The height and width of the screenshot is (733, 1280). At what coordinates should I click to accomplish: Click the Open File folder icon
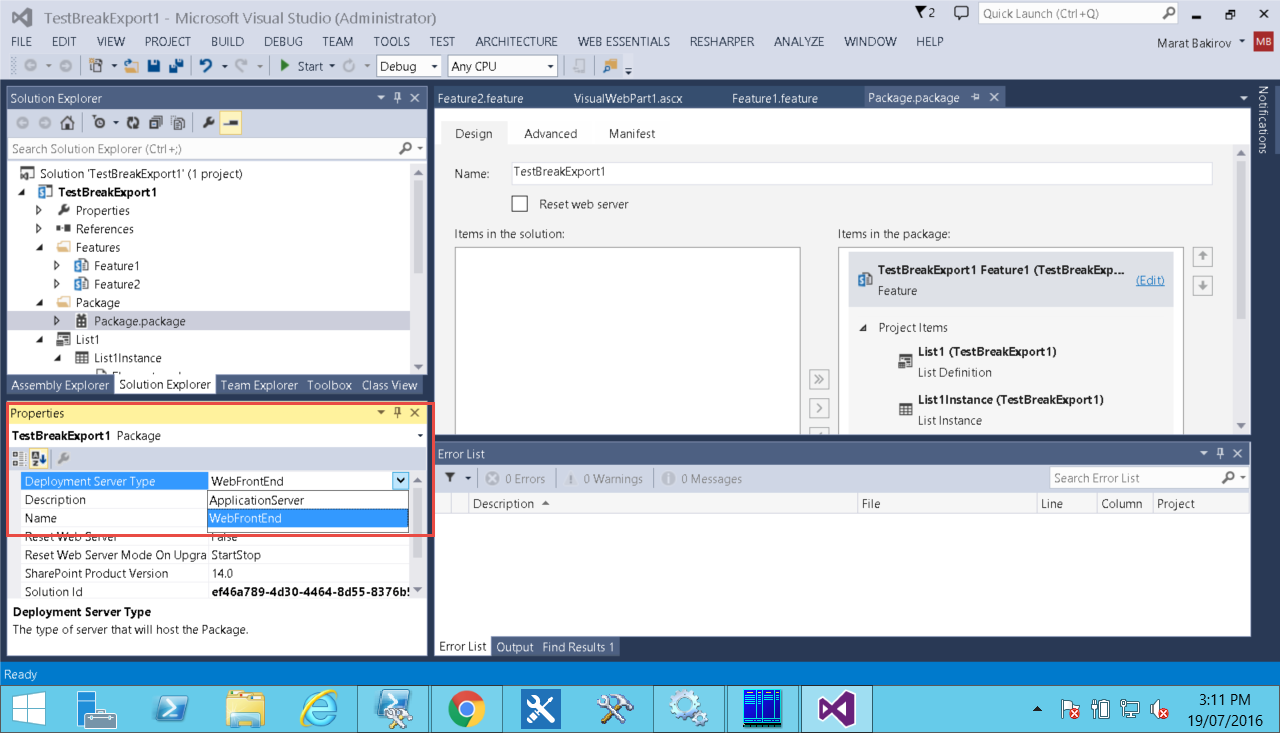click(131, 66)
